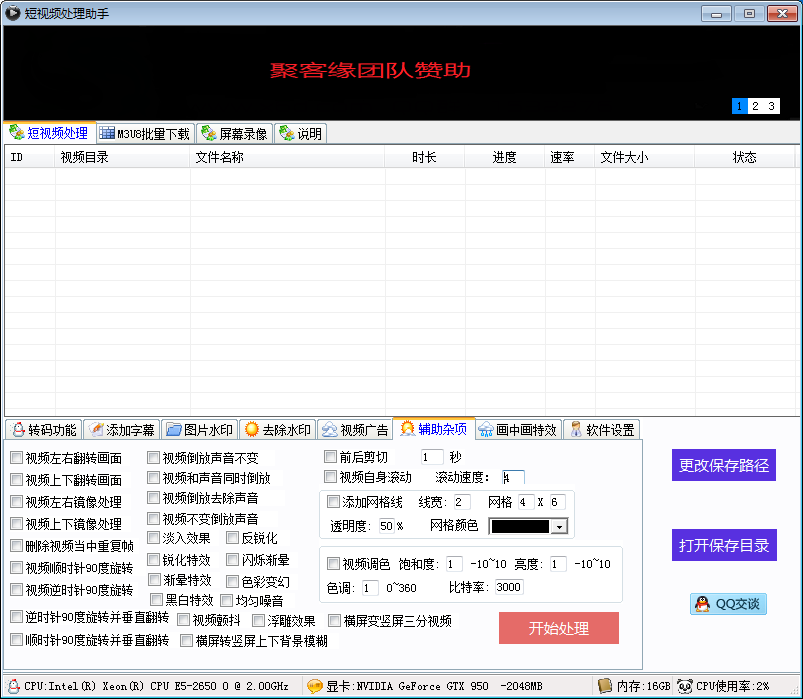Click the 内存 status bar icon
Screen dimensions: 803x699
pos(605,685)
